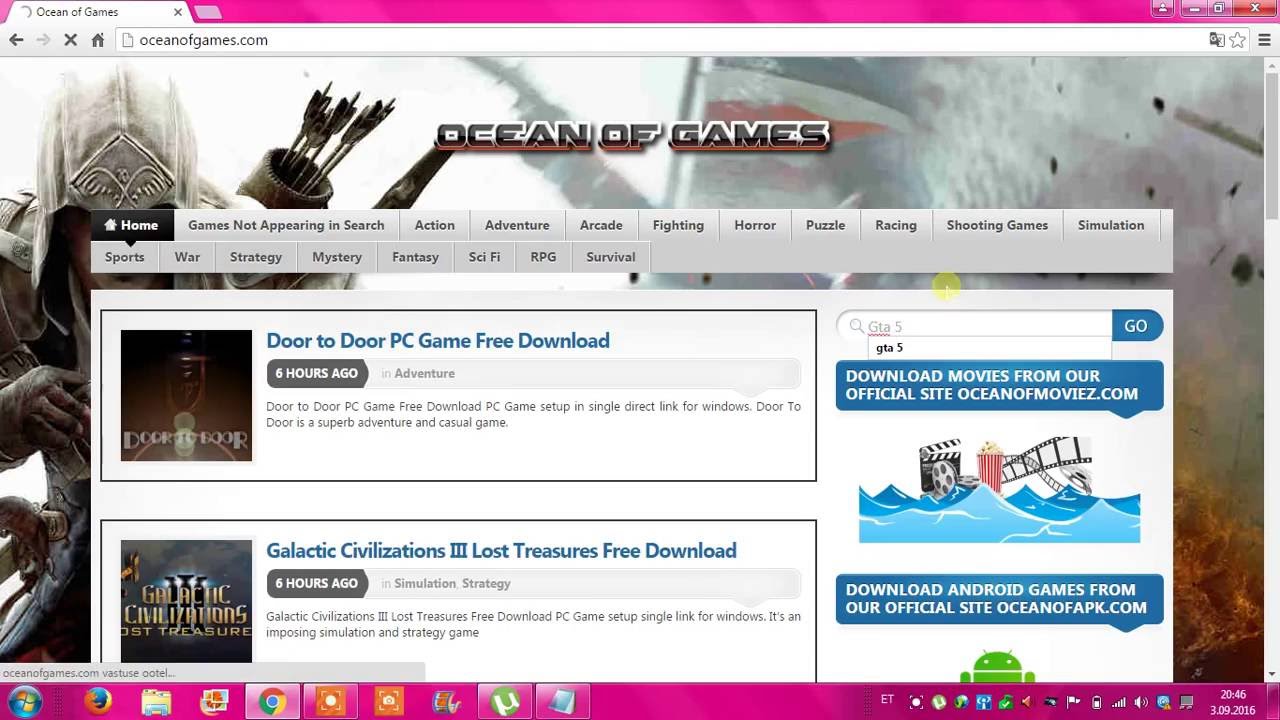Open Door to Door PC Game Free Download
The height and width of the screenshot is (720, 1280).
tap(438, 341)
